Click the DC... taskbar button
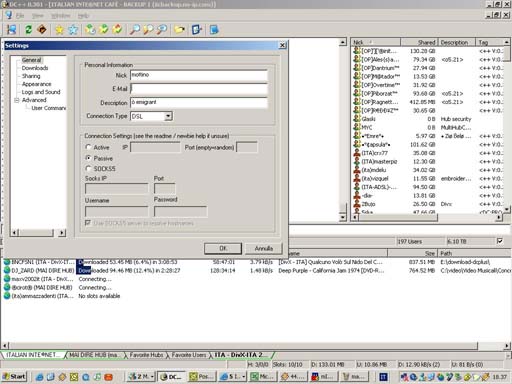 (x=171, y=377)
